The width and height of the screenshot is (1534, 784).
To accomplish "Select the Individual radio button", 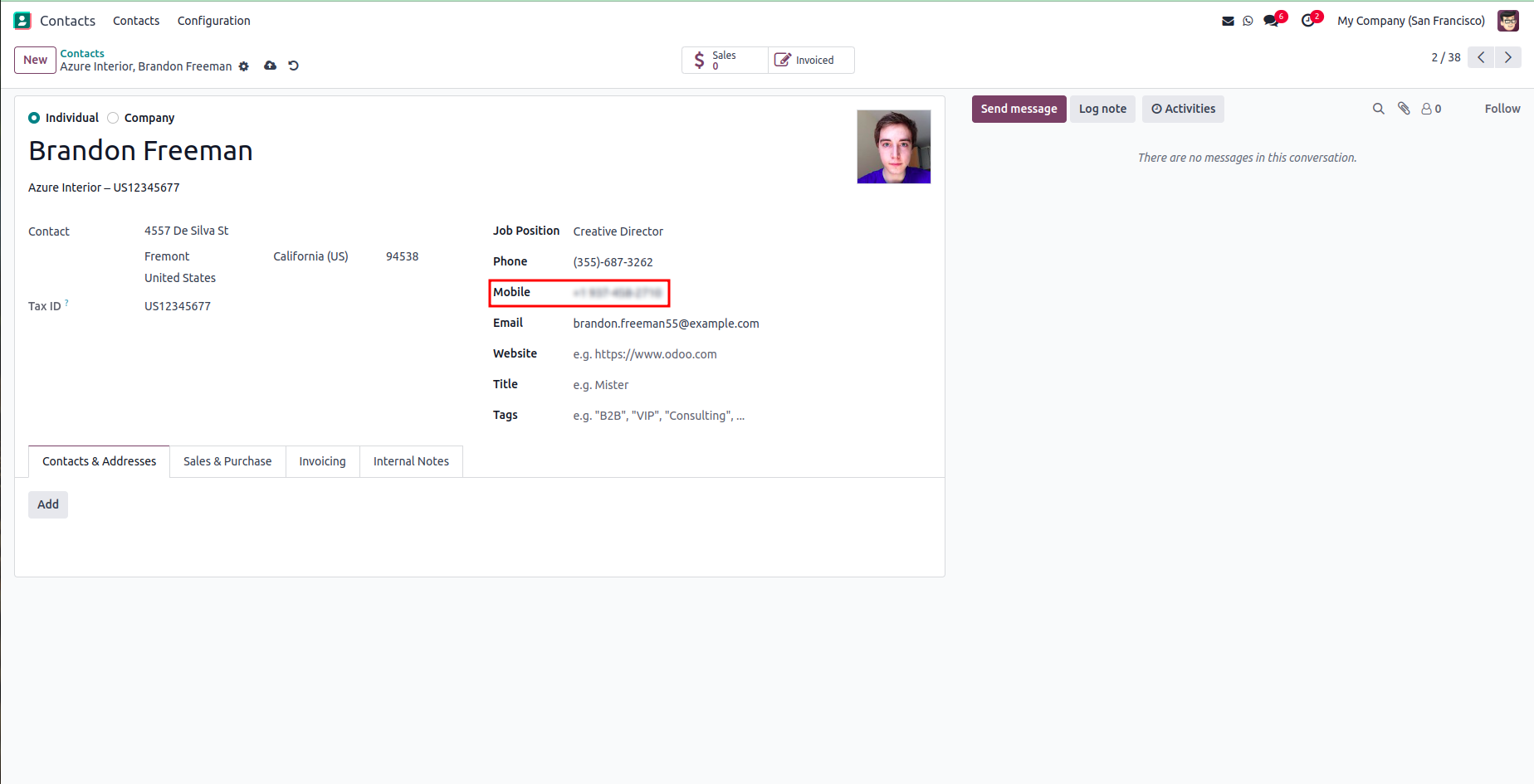I will click(34, 118).
